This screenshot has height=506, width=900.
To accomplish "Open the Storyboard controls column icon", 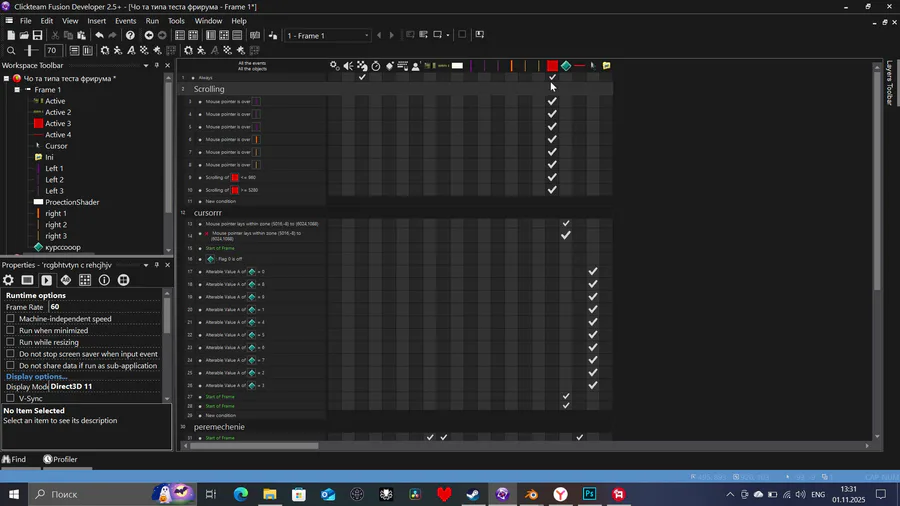I will [x=362, y=66].
